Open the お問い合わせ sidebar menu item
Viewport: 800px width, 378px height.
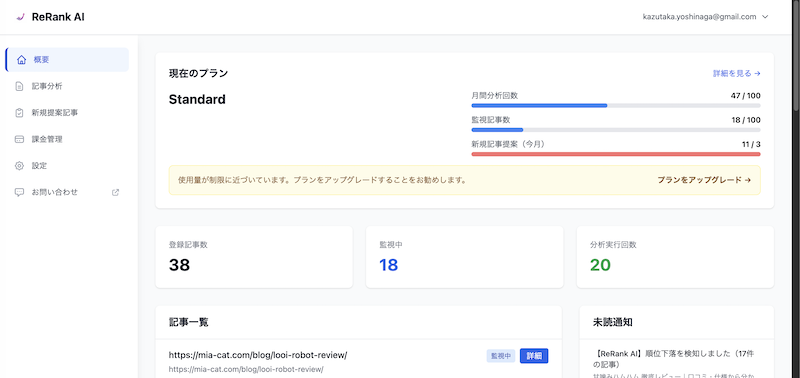pos(67,192)
